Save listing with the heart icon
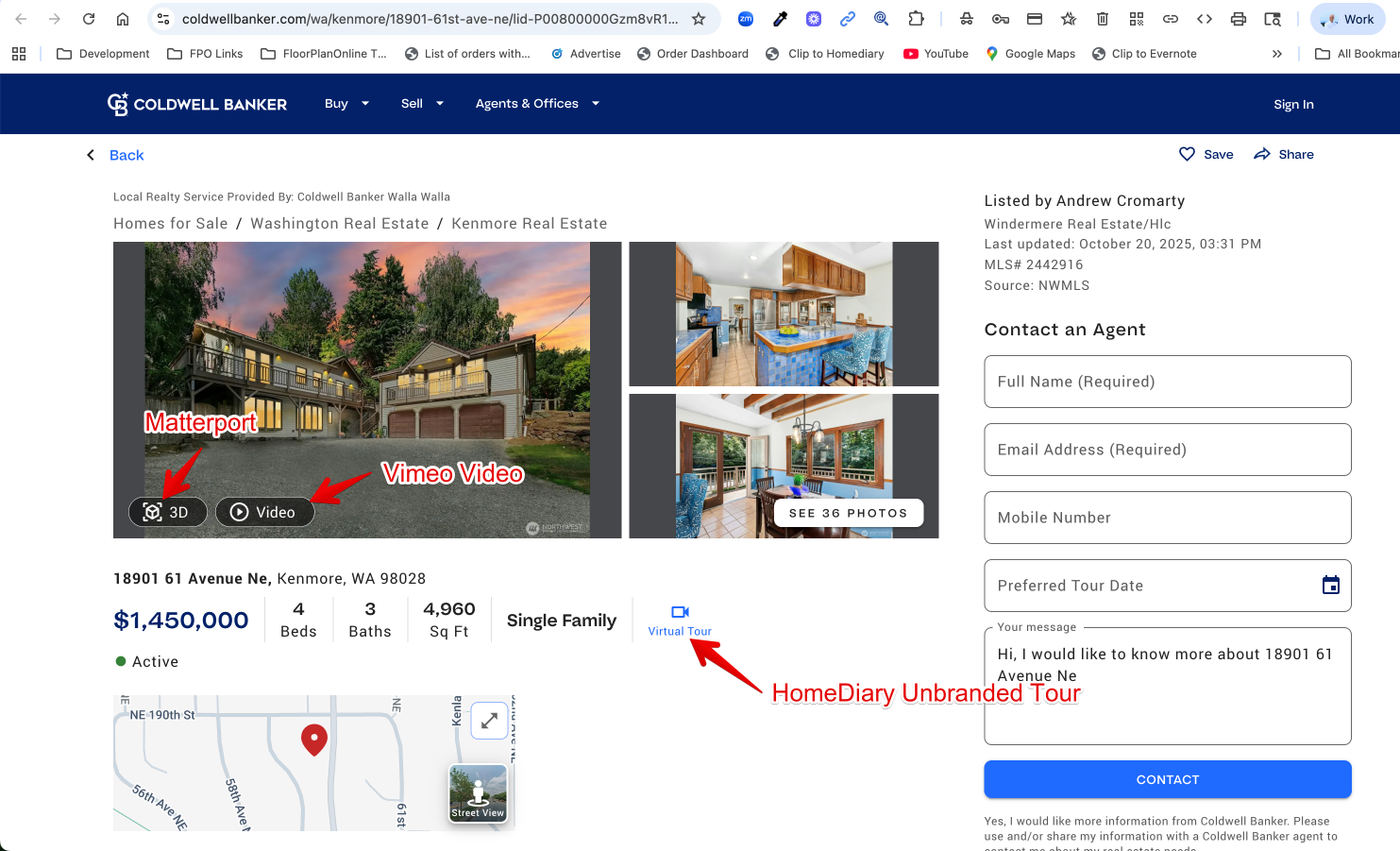The image size is (1400, 851). coord(1187,154)
